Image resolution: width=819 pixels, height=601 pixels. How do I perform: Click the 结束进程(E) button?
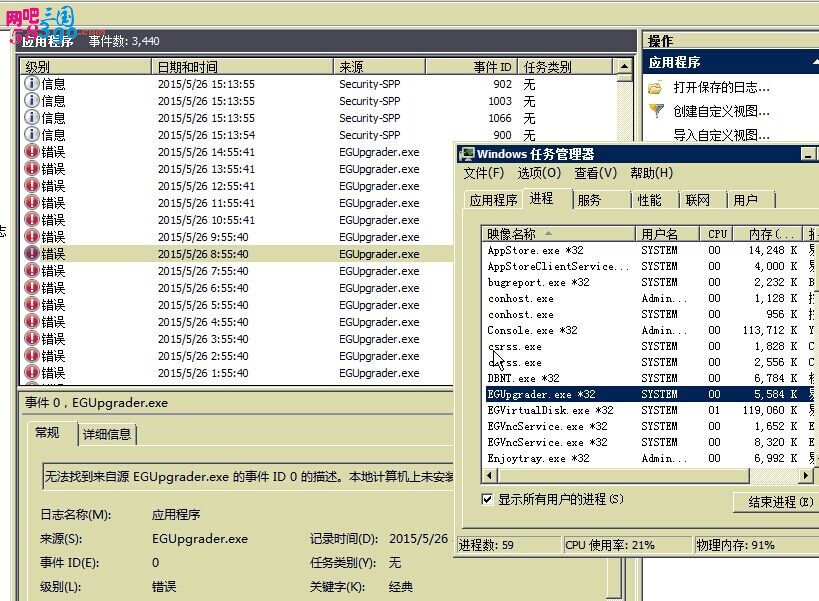click(x=776, y=502)
